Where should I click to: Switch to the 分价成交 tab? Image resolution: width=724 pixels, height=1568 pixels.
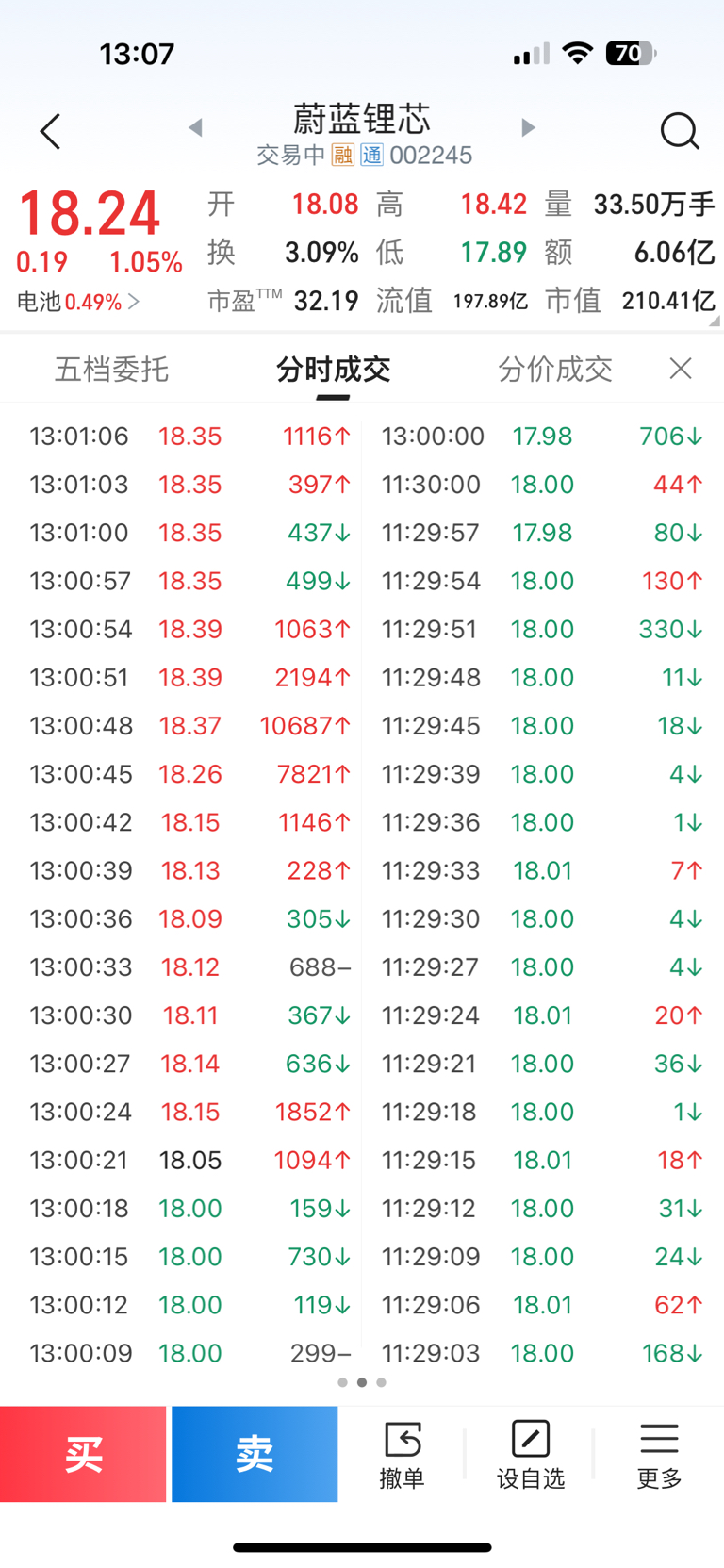(x=555, y=370)
